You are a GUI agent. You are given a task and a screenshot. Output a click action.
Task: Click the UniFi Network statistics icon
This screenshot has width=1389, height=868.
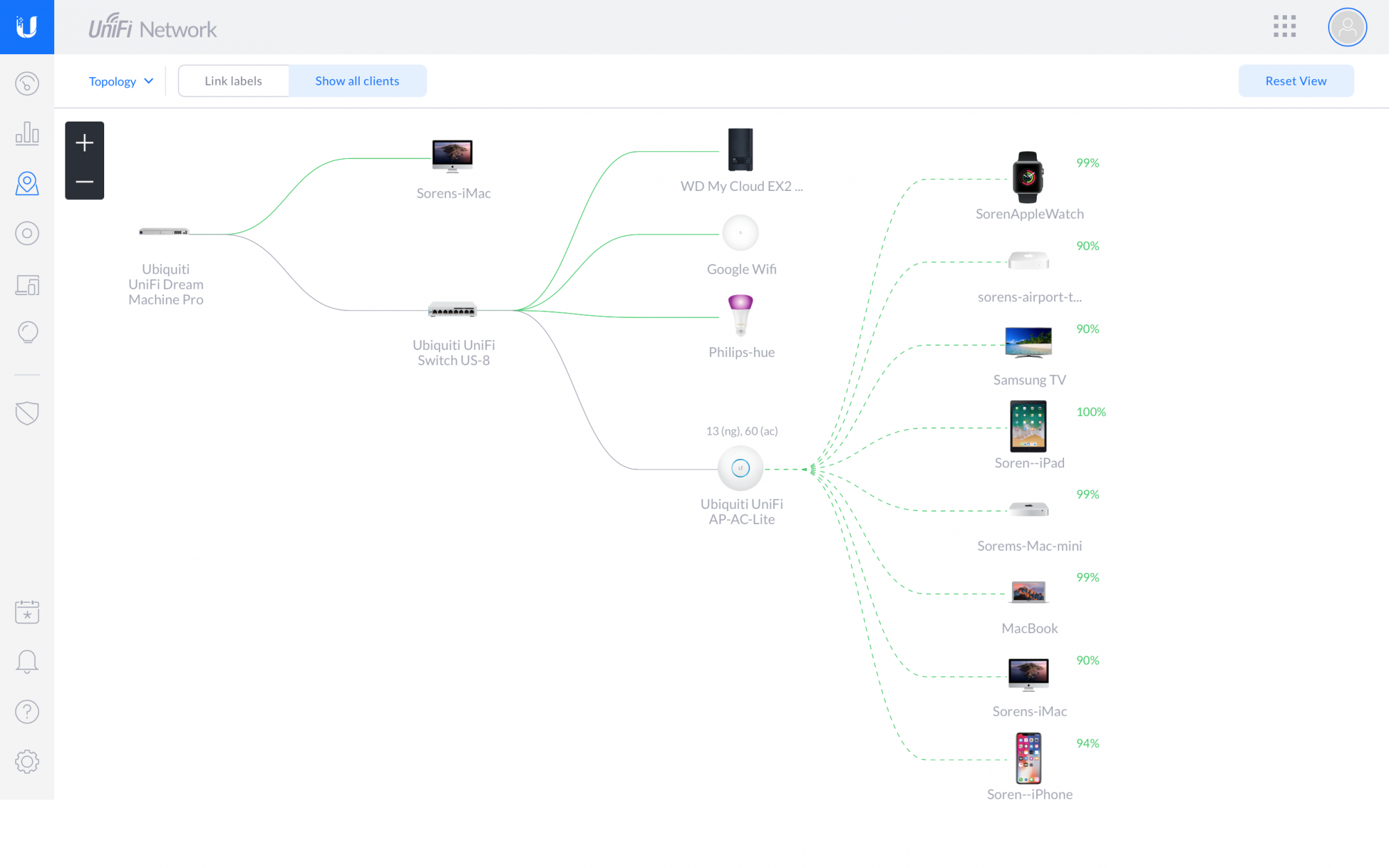[x=27, y=133]
